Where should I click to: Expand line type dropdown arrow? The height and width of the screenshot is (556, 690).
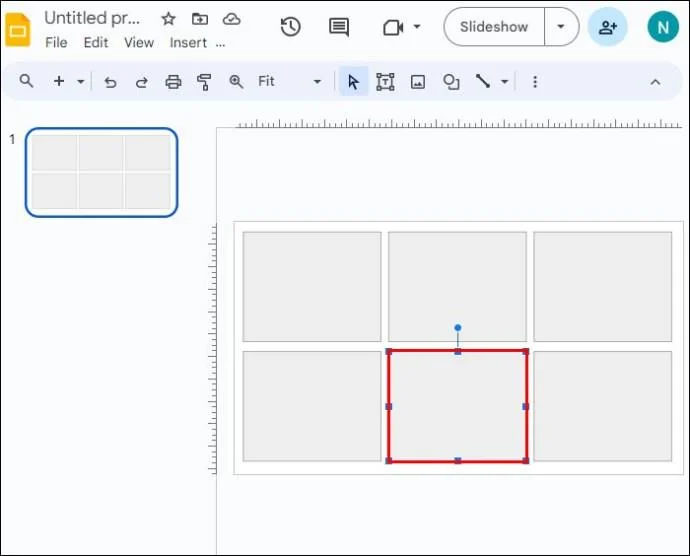pos(505,81)
